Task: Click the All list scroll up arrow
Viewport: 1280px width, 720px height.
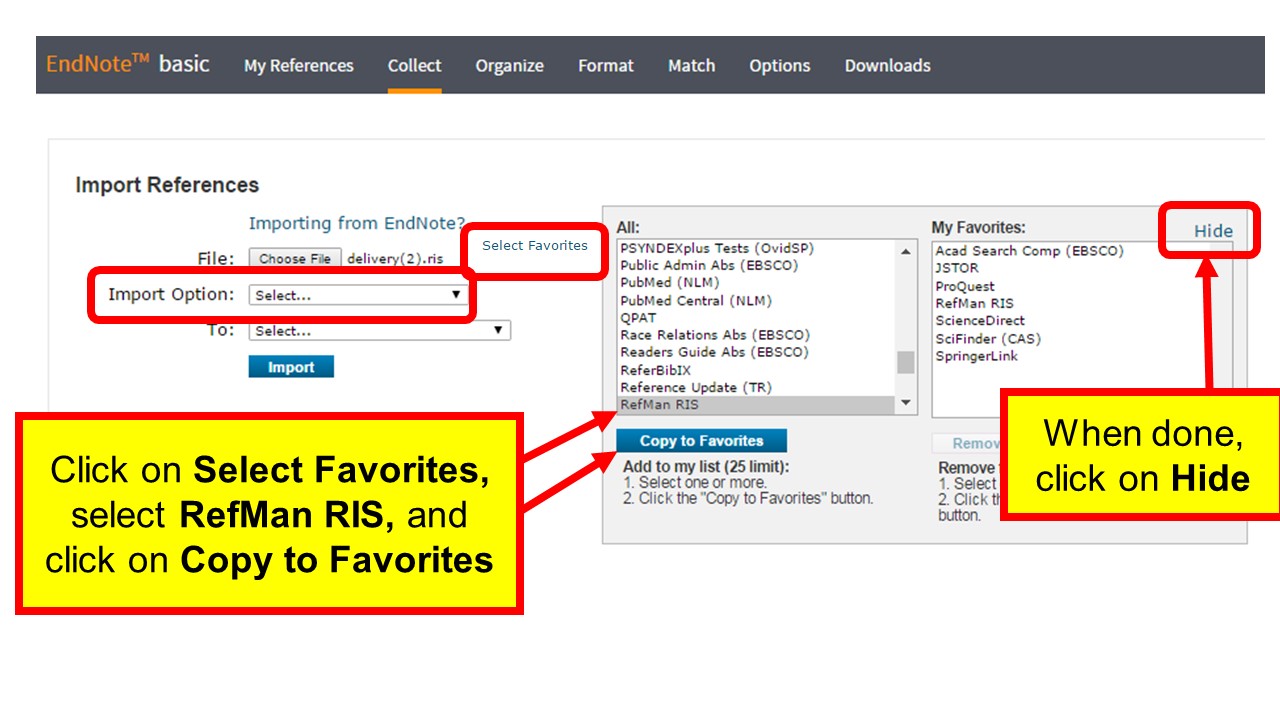Action: click(x=906, y=251)
